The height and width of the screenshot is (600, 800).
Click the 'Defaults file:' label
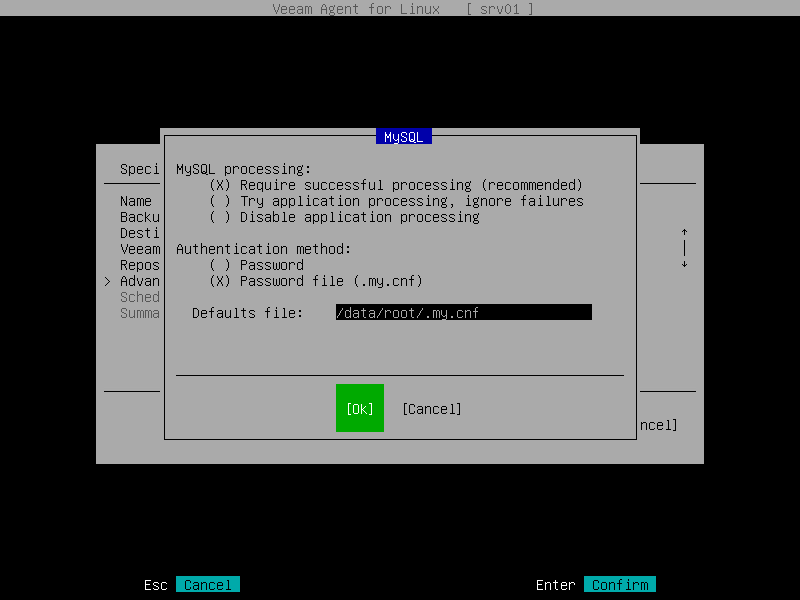247,313
